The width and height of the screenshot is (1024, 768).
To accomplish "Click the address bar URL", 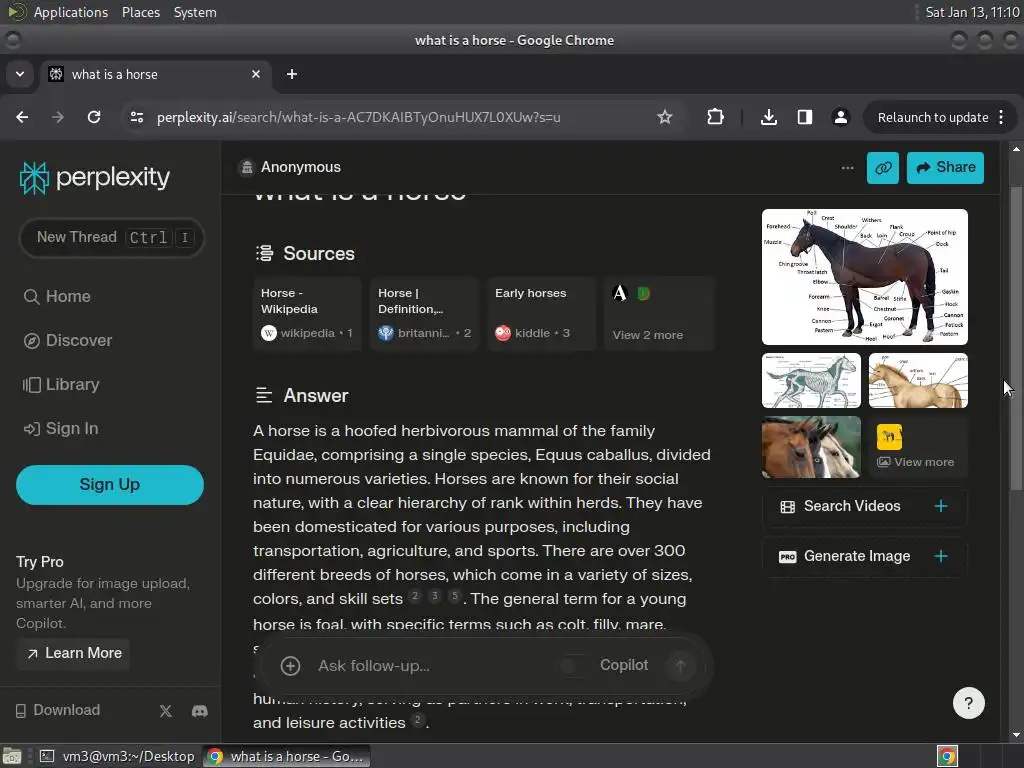I will [x=359, y=118].
